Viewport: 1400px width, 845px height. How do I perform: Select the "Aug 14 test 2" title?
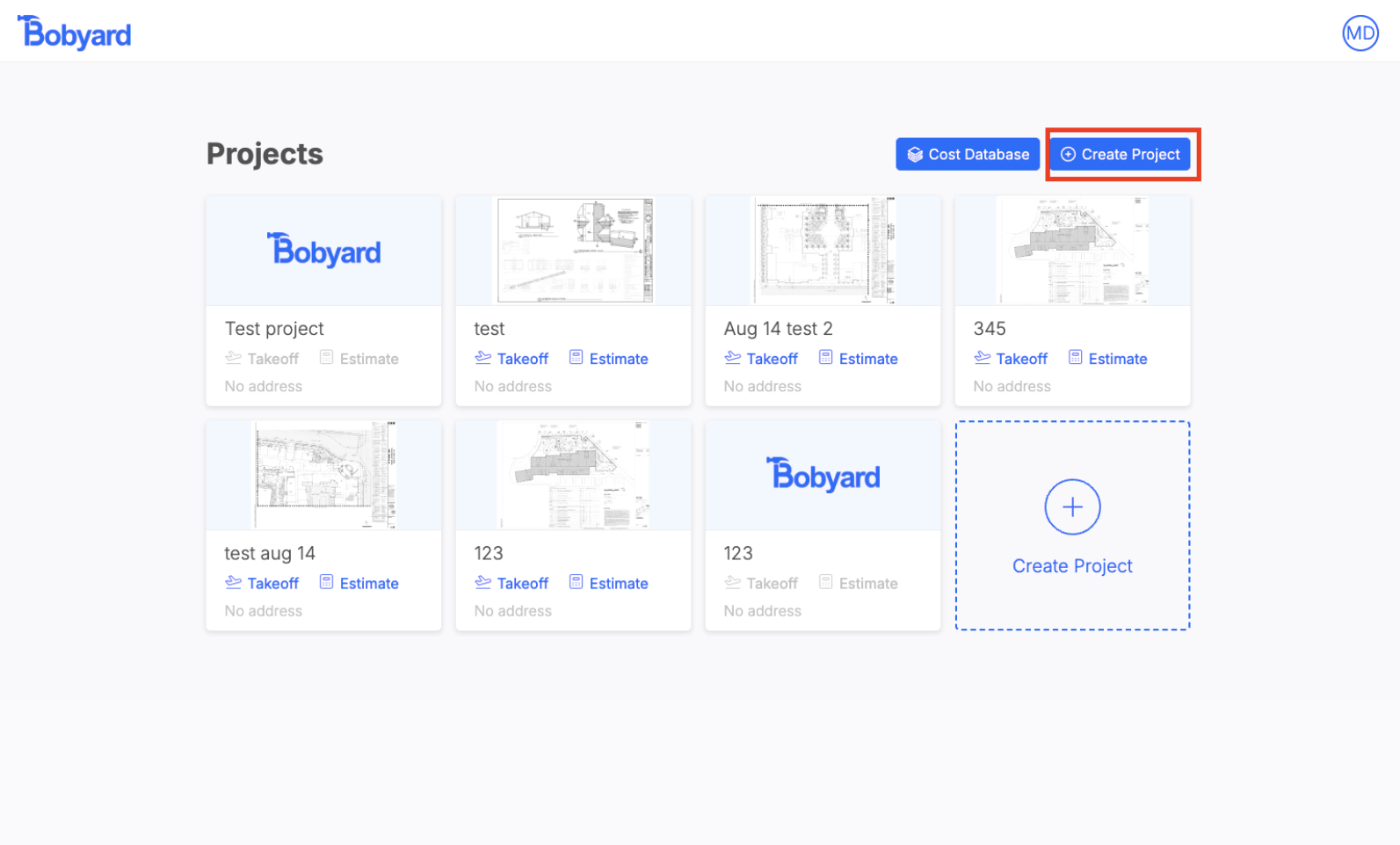(778, 329)
